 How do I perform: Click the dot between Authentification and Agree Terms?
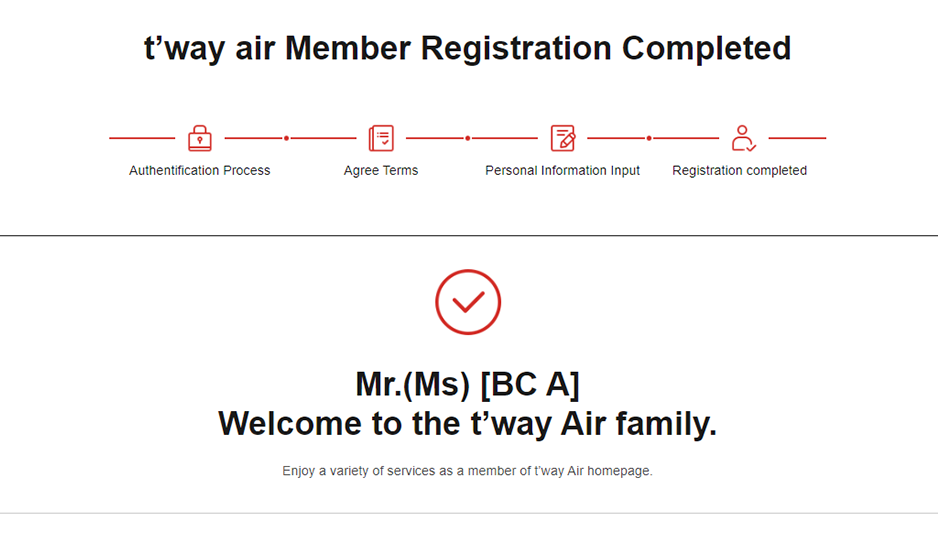pyautogui.click(x=286, y=138)
